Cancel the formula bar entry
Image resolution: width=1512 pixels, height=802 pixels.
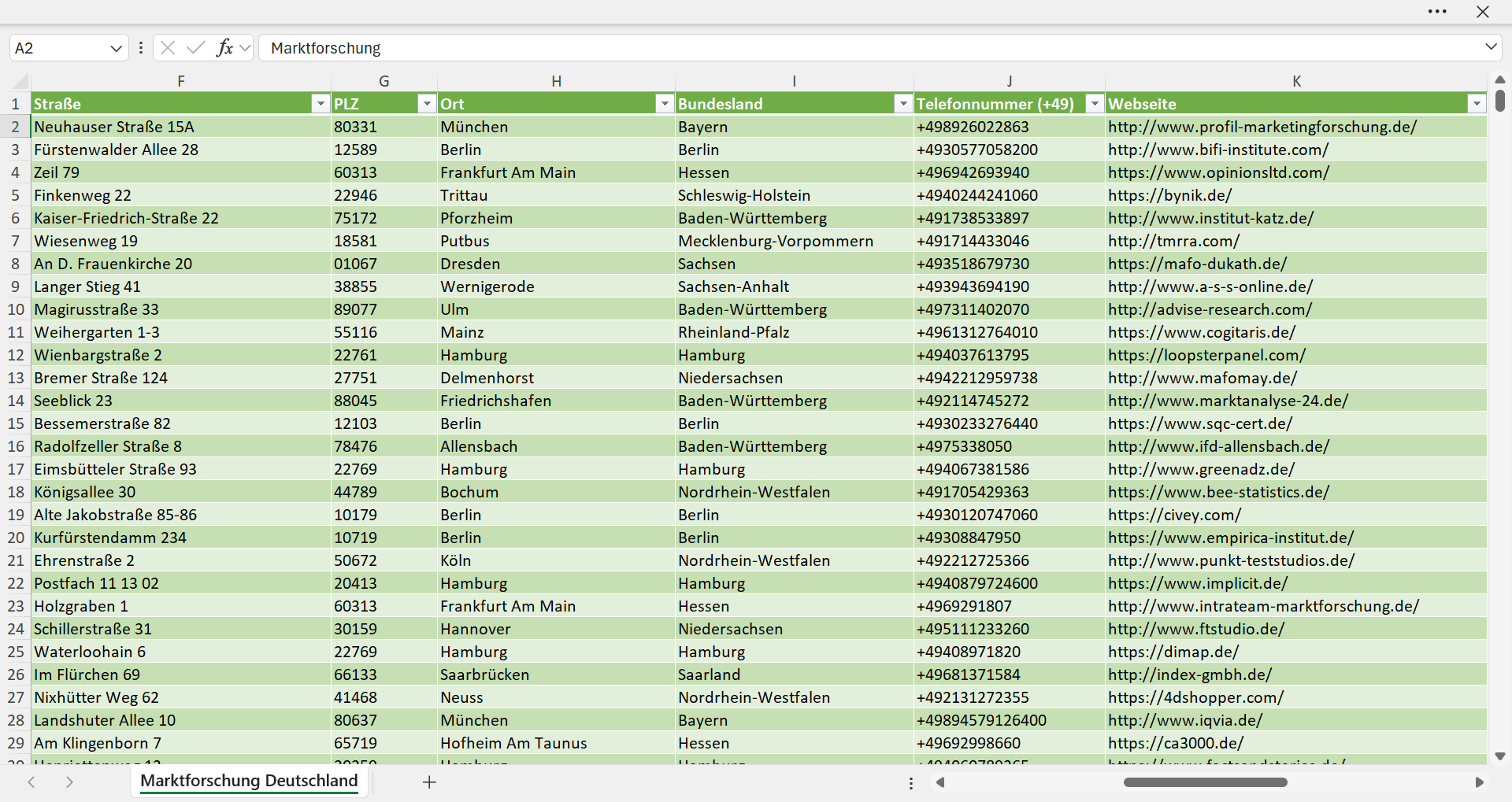click(x=168, y=48)
